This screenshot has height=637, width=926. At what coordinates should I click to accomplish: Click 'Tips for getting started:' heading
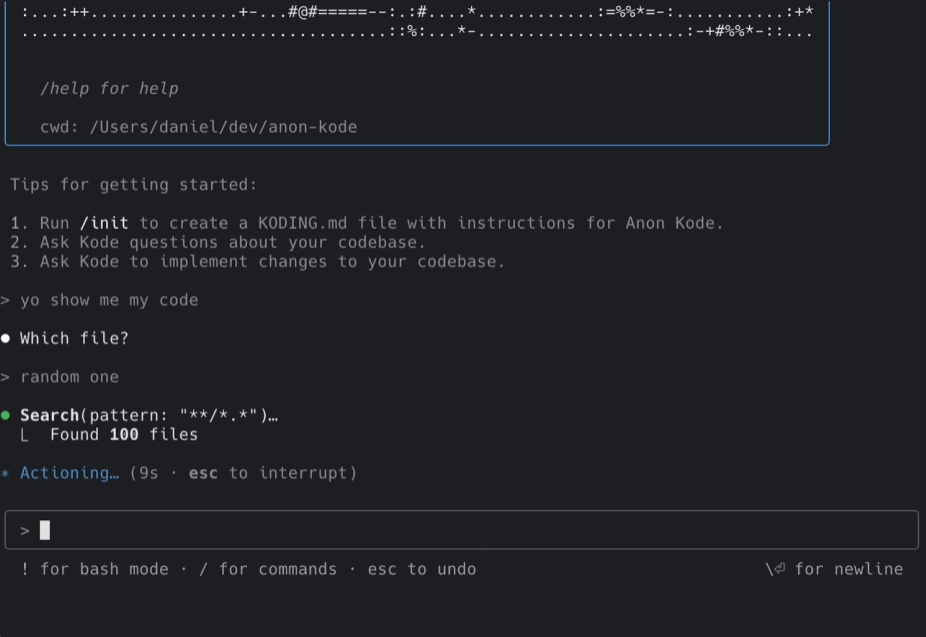(133, 185)
